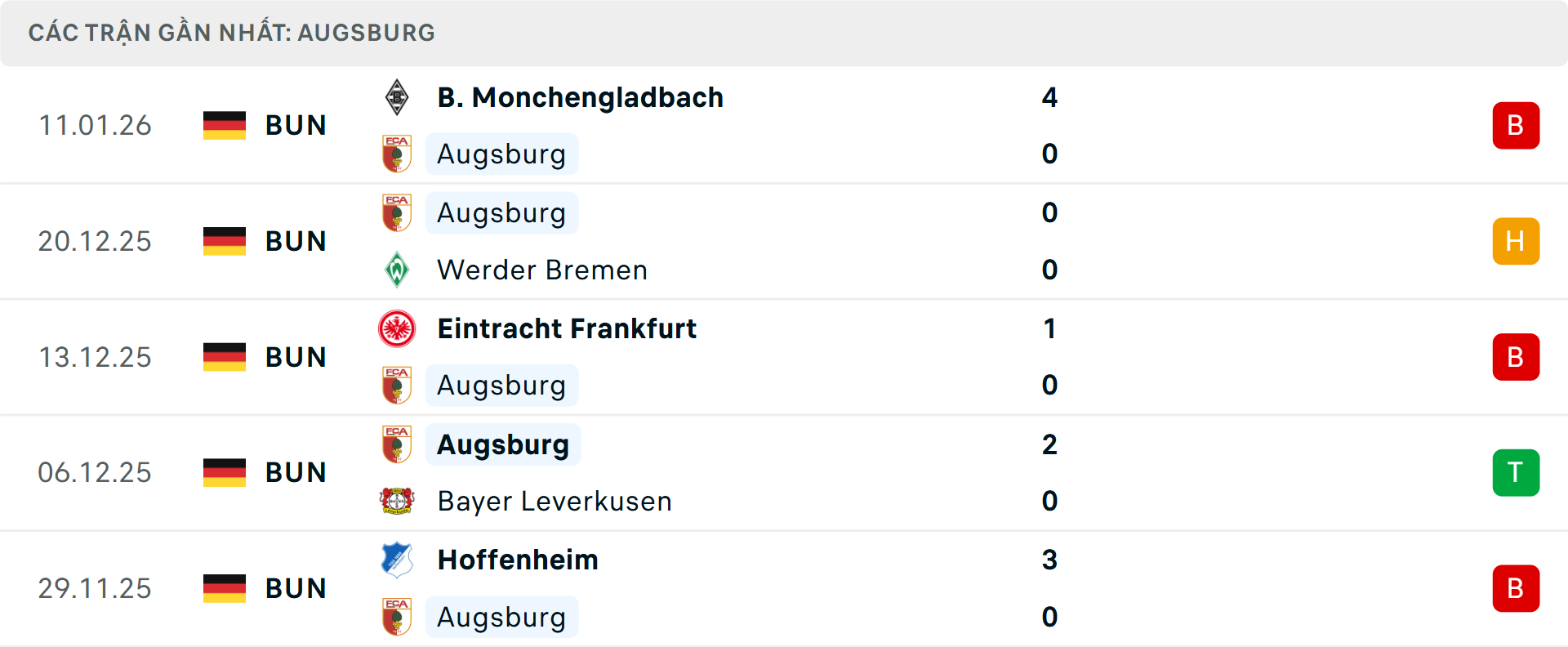
Task: Click the orange H draw badge
Action: click(1516, 241)
